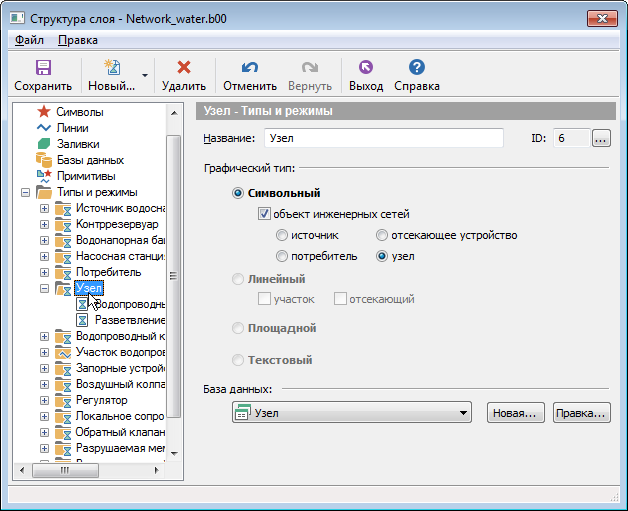
Task: Click the Выход (Exit) toolbar icon
Action: (x=365, y=68)
